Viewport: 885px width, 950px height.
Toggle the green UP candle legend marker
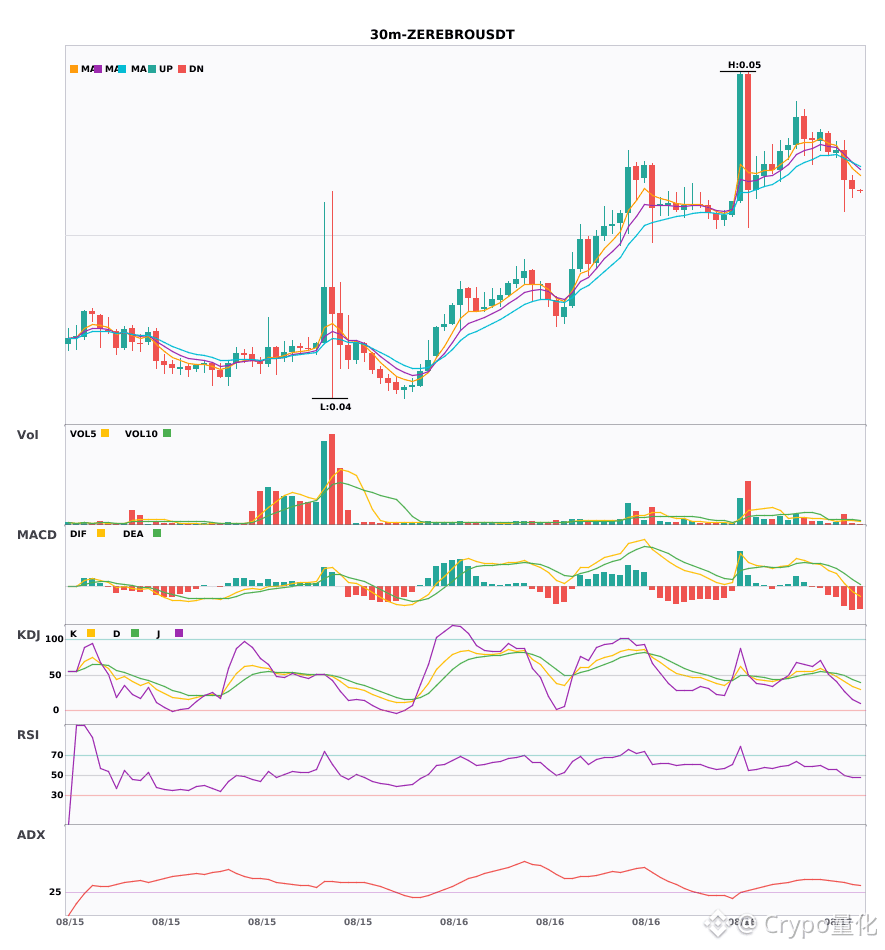152,69
